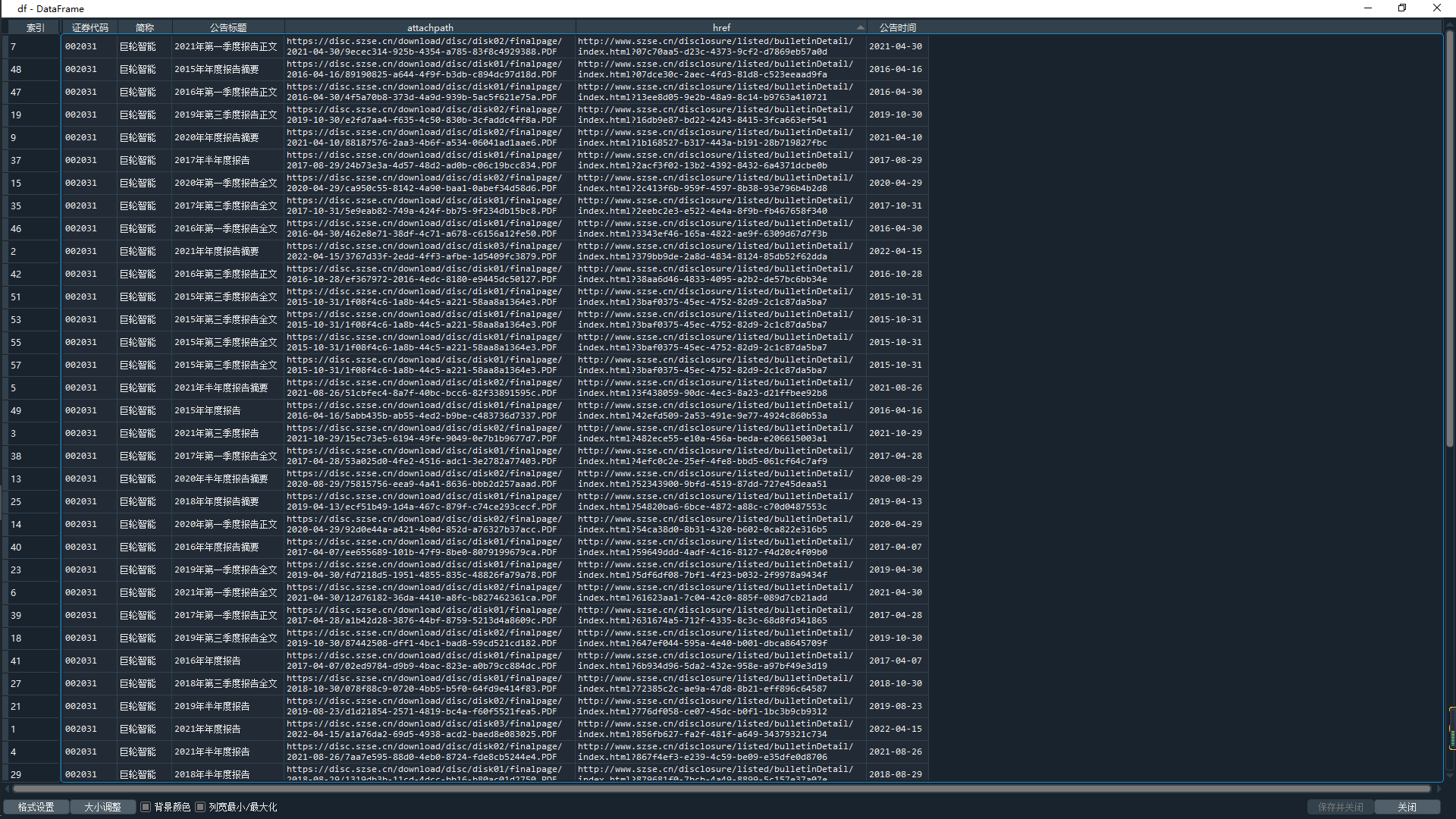Viewport: 1456px width, 819px height.
Task: Select attachpath cell for index row 7
Action: click(x=430, y=46)
